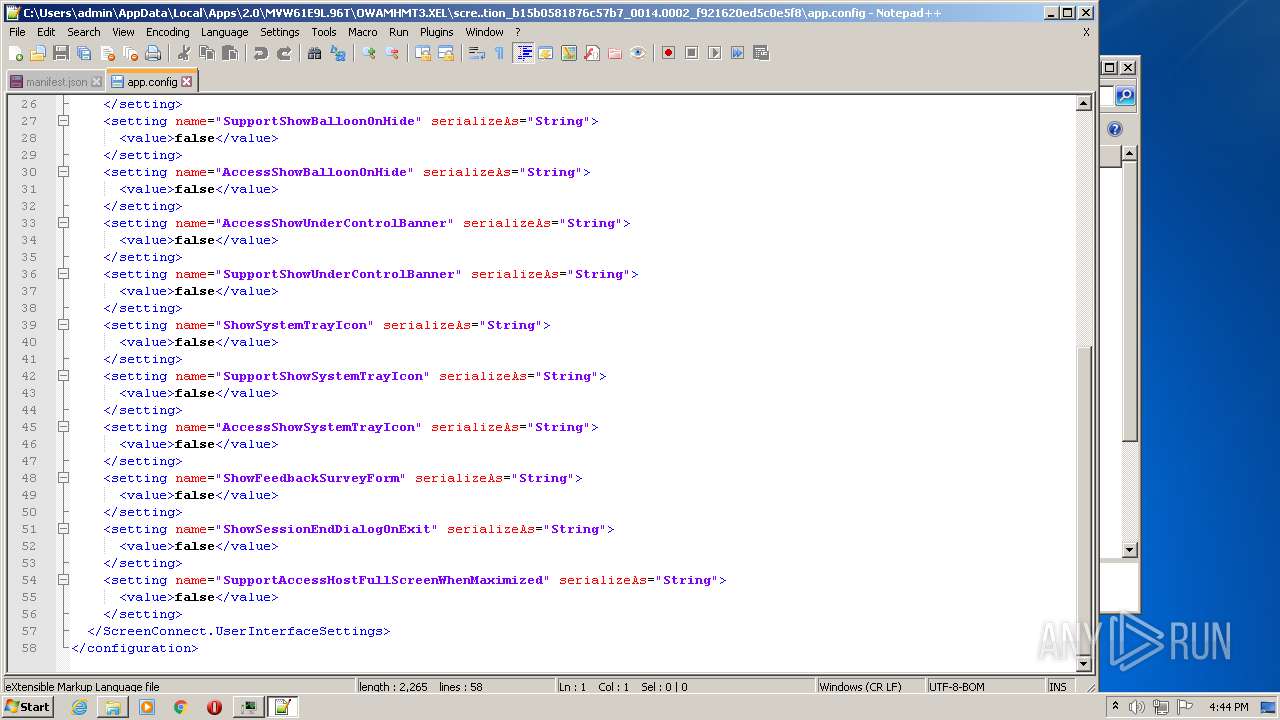This screenshot has height=720, width=1280.
Task: Open the Windows Start button
Action: pos(27,707)
